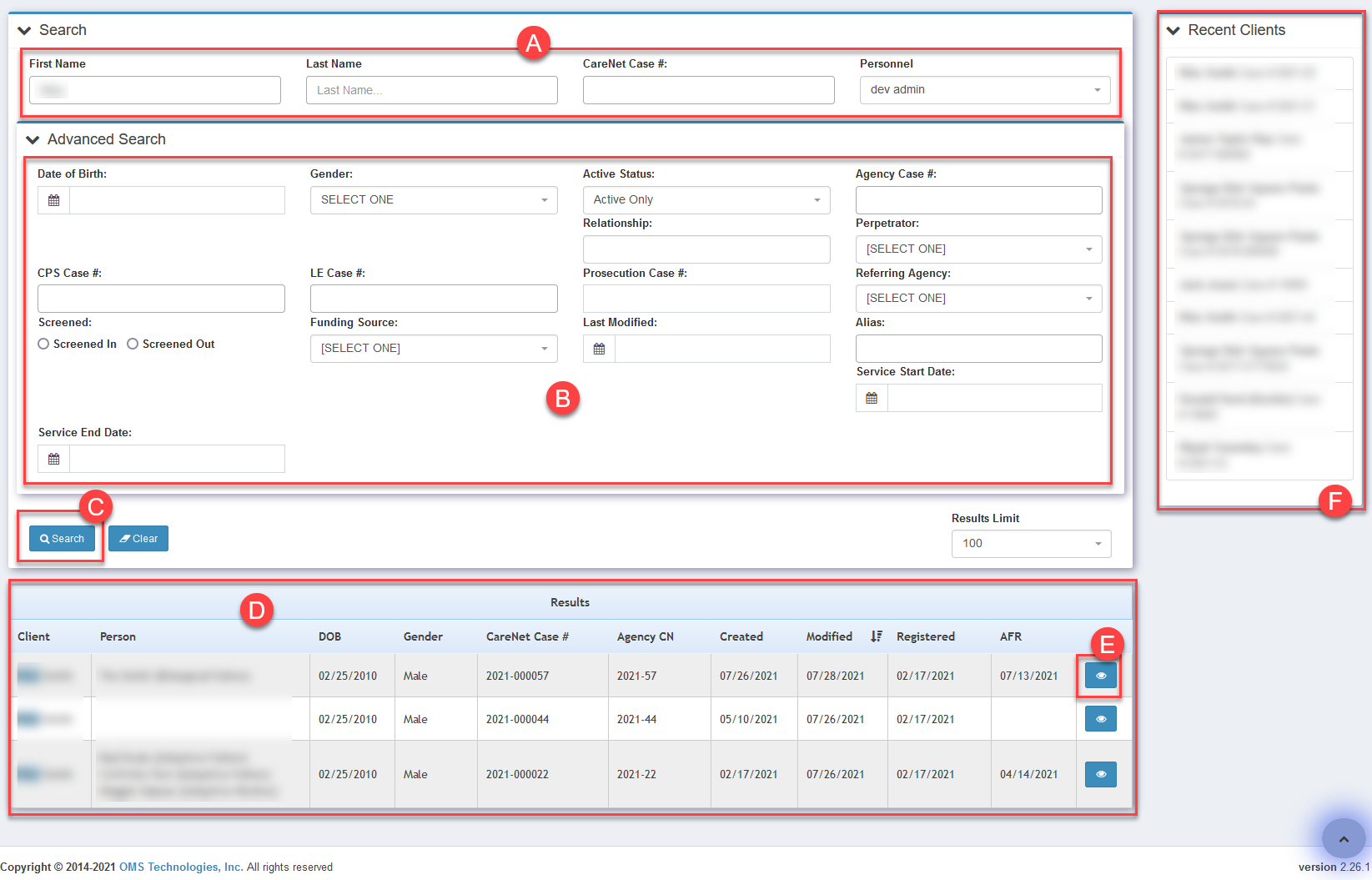Collapse the Recent Clients panel
This screenshot has height=880, width=1372.
click(x=1173, y=31)
